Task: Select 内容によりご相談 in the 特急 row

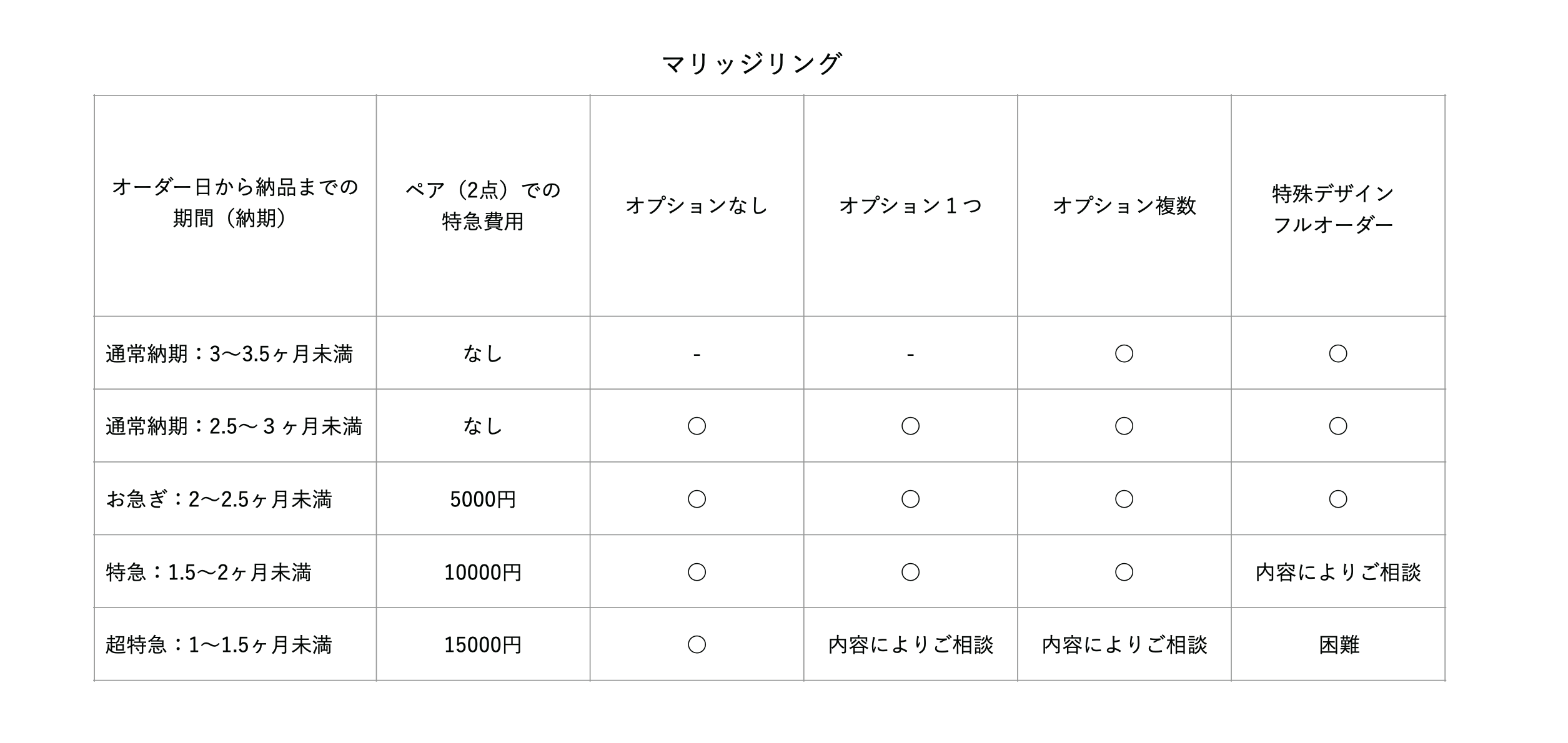Action: (1338, 572)
